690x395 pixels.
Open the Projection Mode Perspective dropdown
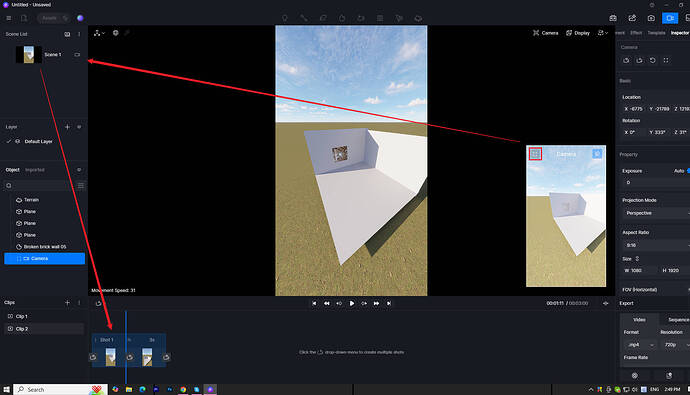point(656,213)
